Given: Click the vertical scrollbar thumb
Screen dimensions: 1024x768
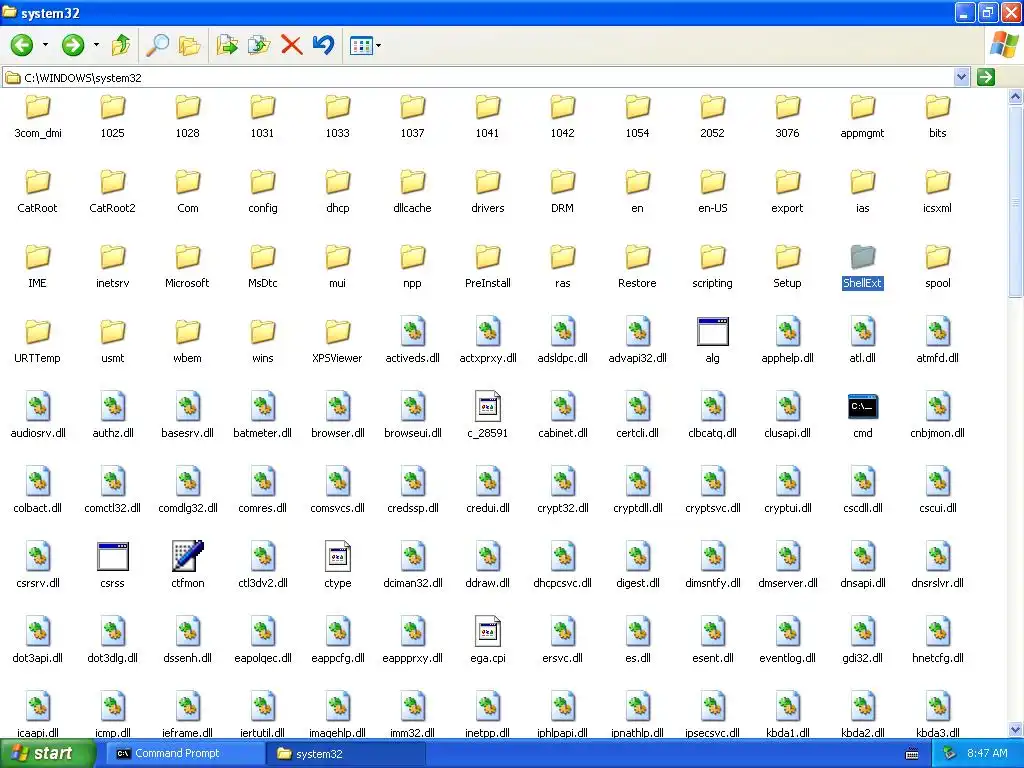Looking at the screenshot, I should [1016, 201].
